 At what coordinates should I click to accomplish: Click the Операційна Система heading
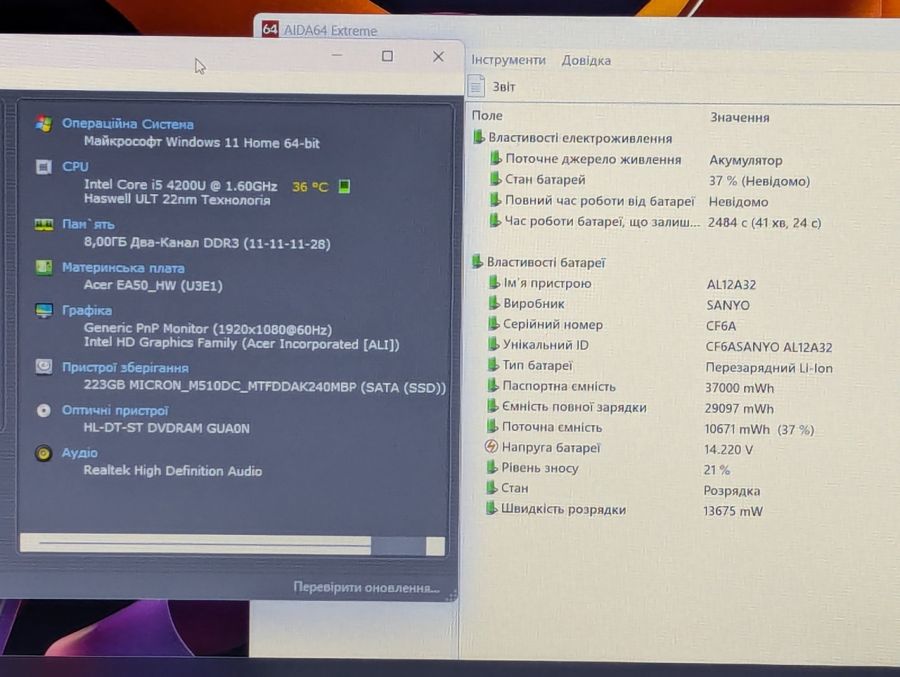coord(127,123)
